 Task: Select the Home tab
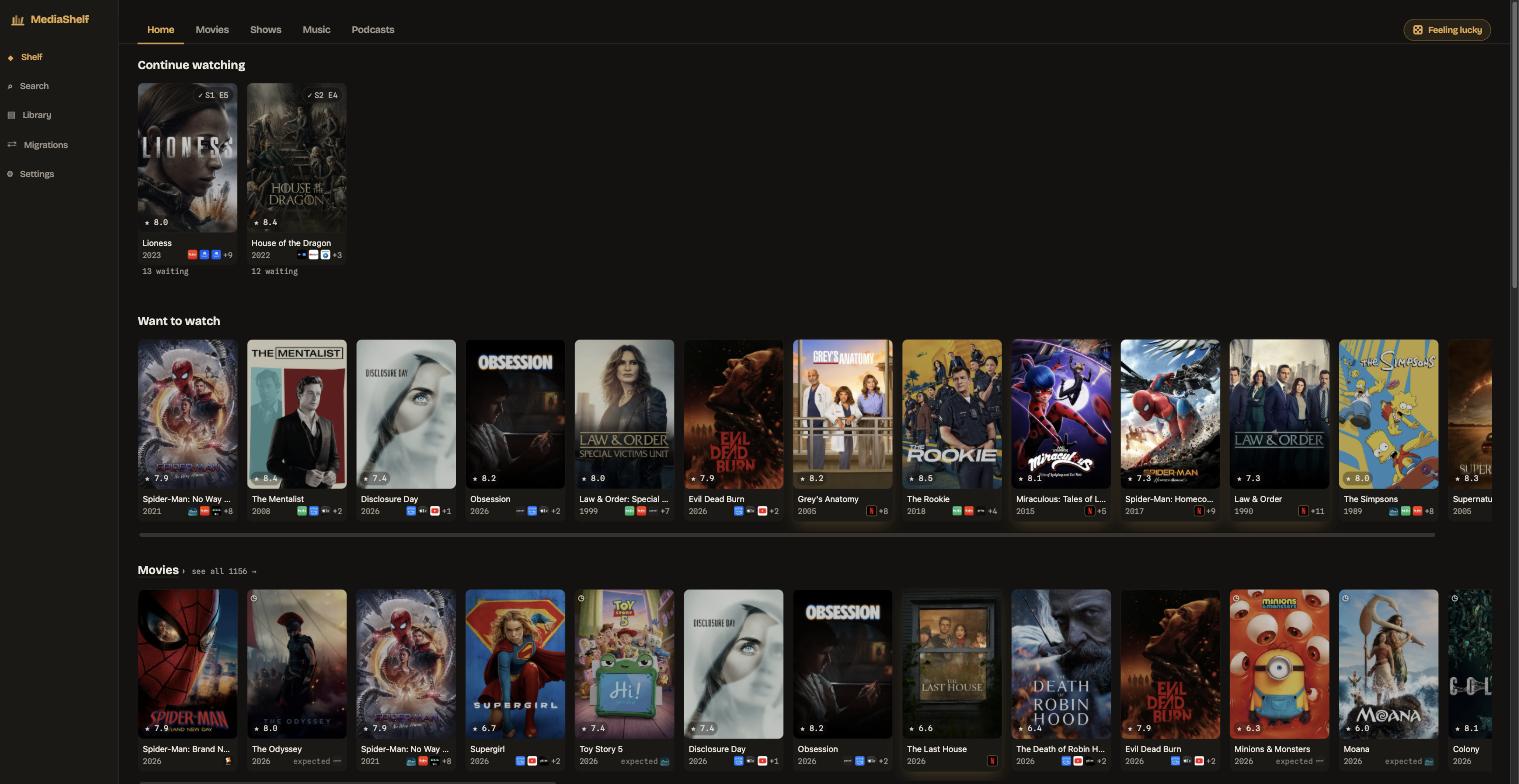161,30
